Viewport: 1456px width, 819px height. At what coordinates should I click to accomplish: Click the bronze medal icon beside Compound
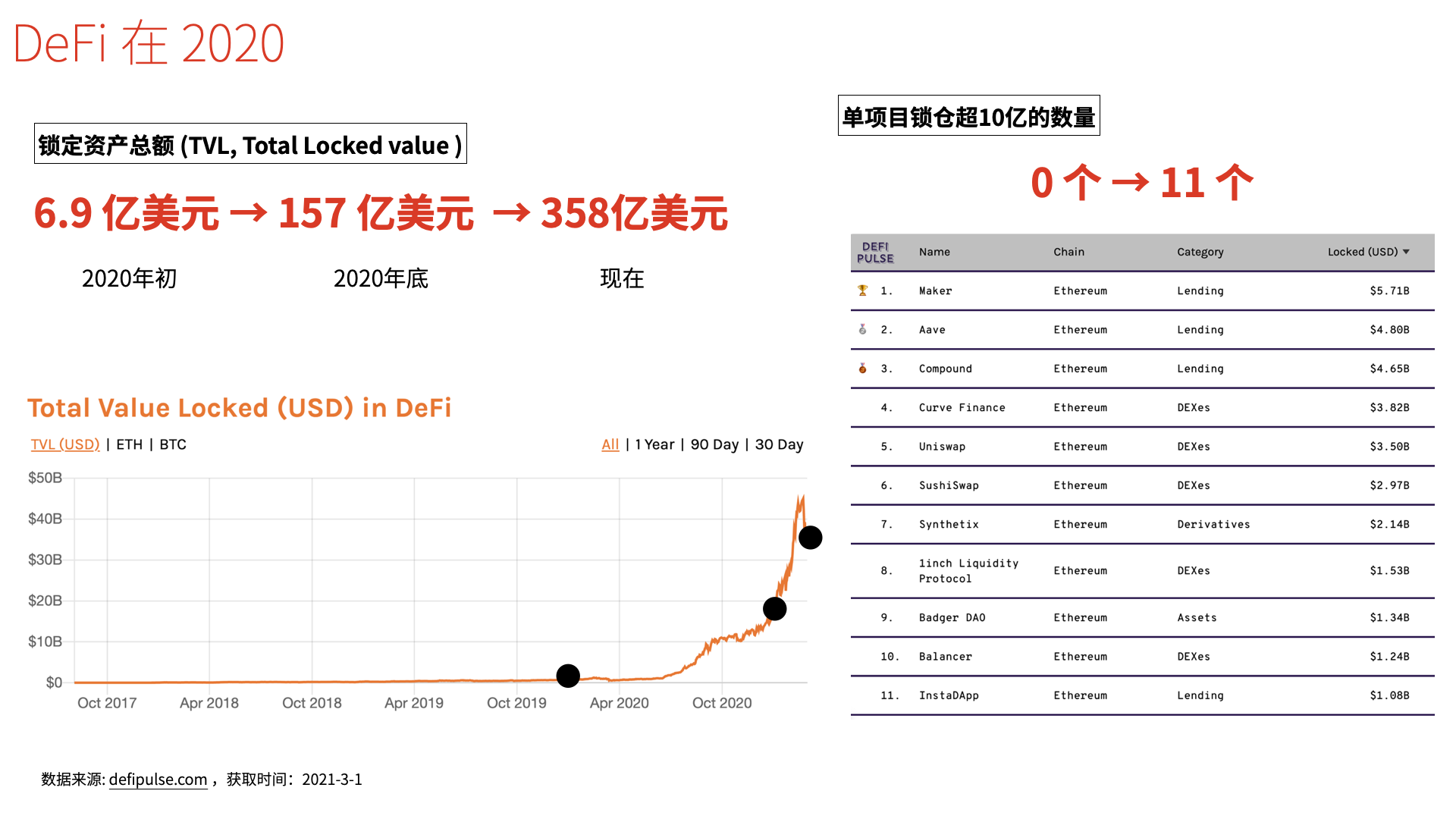point(862,368)
